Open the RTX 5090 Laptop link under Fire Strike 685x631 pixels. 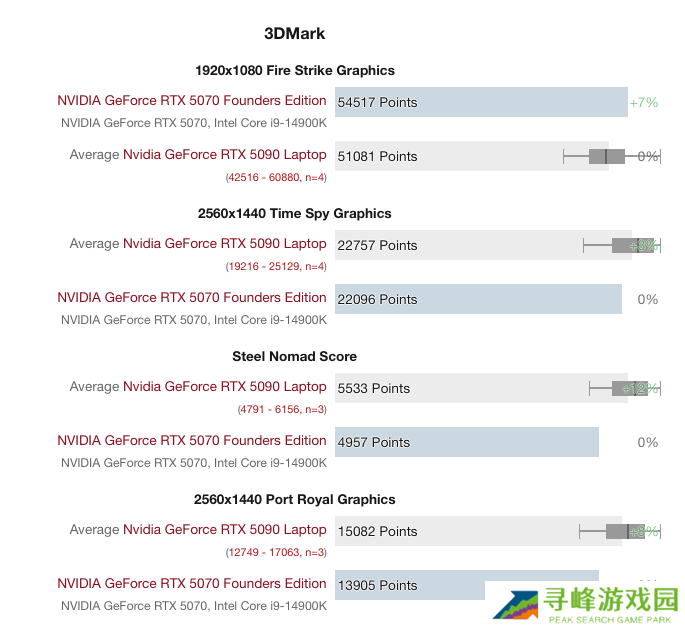tap(225, 155)
